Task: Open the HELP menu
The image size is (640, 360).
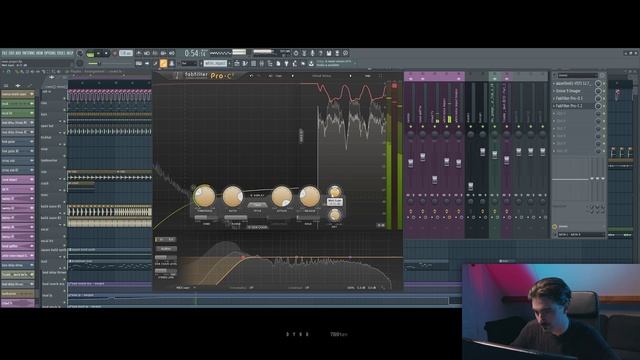Action: [70, 53]
